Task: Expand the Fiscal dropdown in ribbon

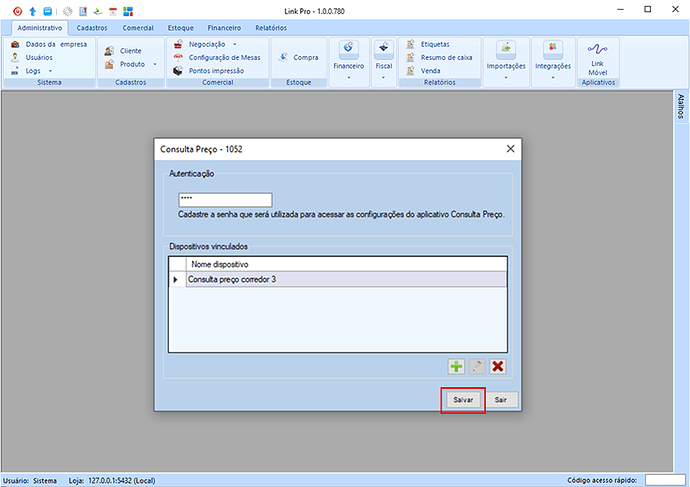Action: [383, 62]
